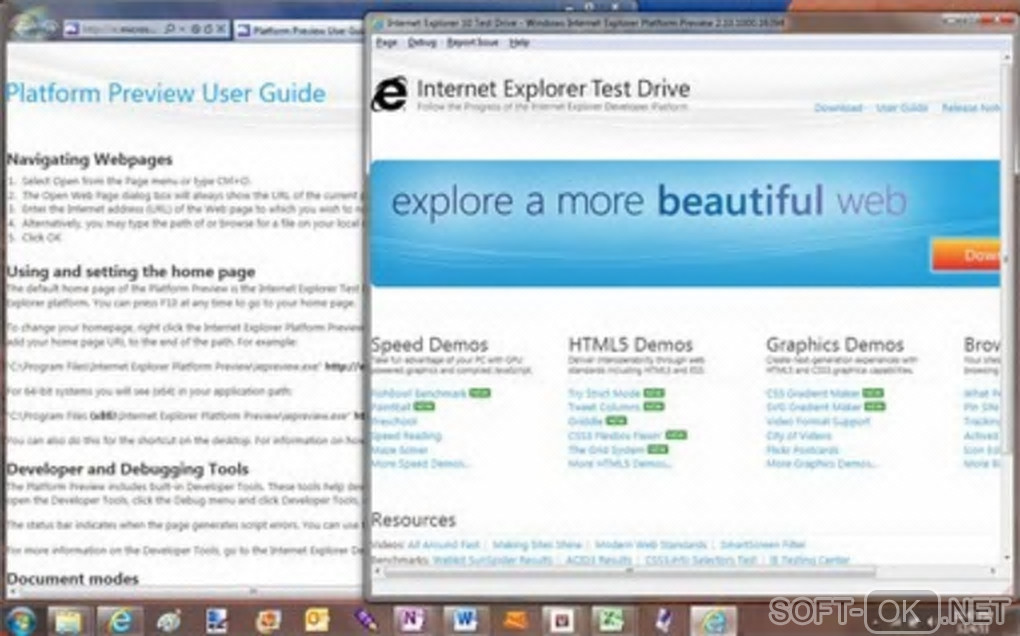Click the Speed Demos heading

[x=429, y=345]
